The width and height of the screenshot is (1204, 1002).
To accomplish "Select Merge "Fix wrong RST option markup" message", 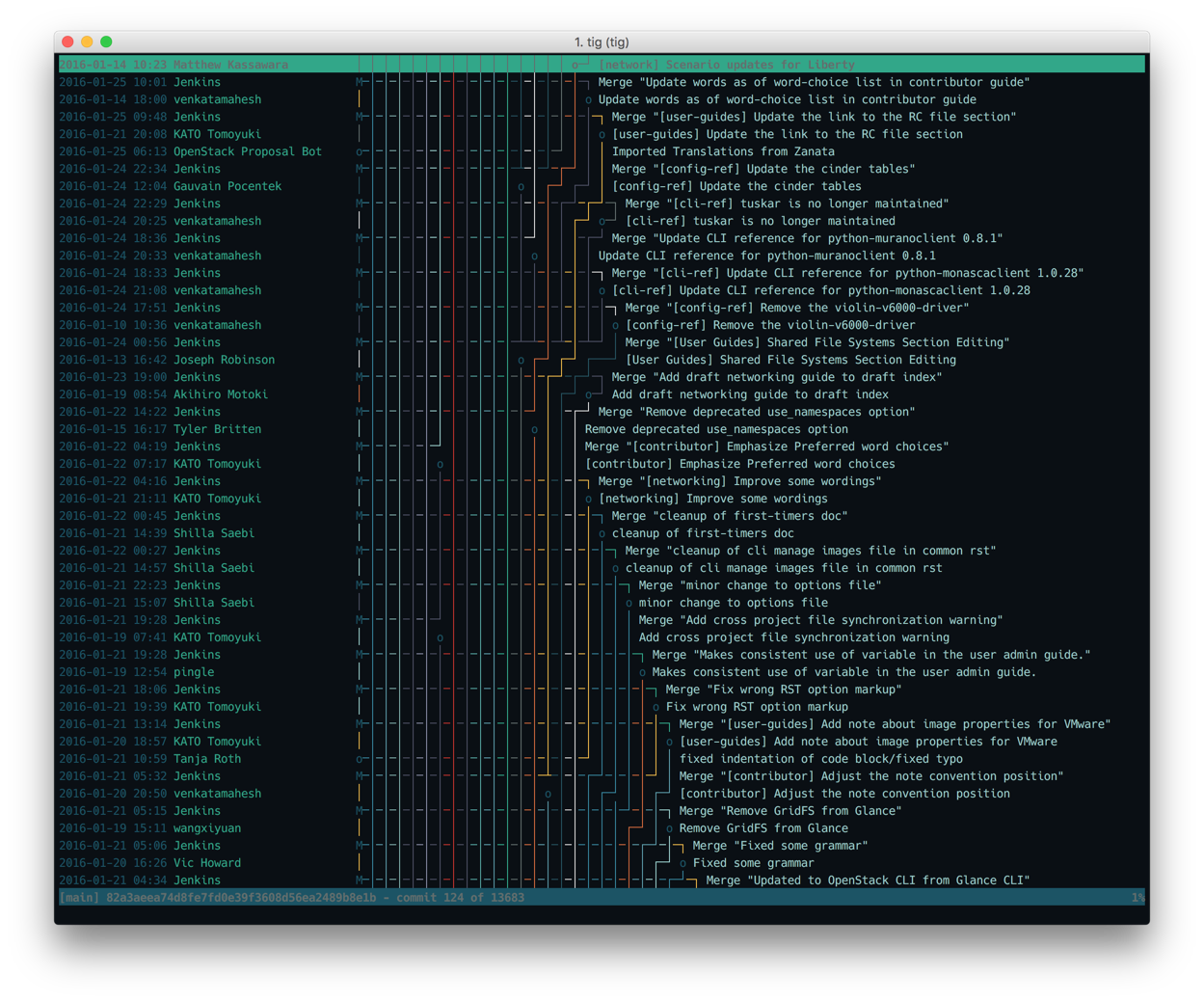I will point(784,690).
